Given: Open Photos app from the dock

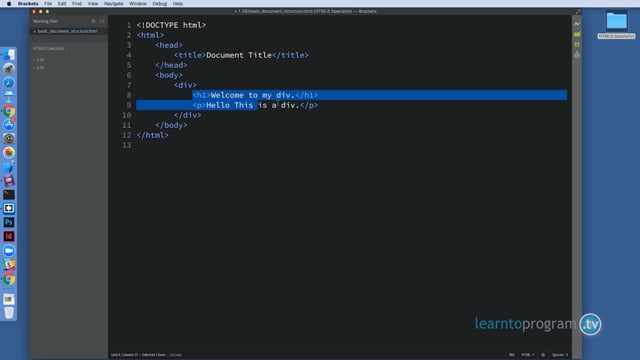Looking at the screenshot, I should point(9,152).
